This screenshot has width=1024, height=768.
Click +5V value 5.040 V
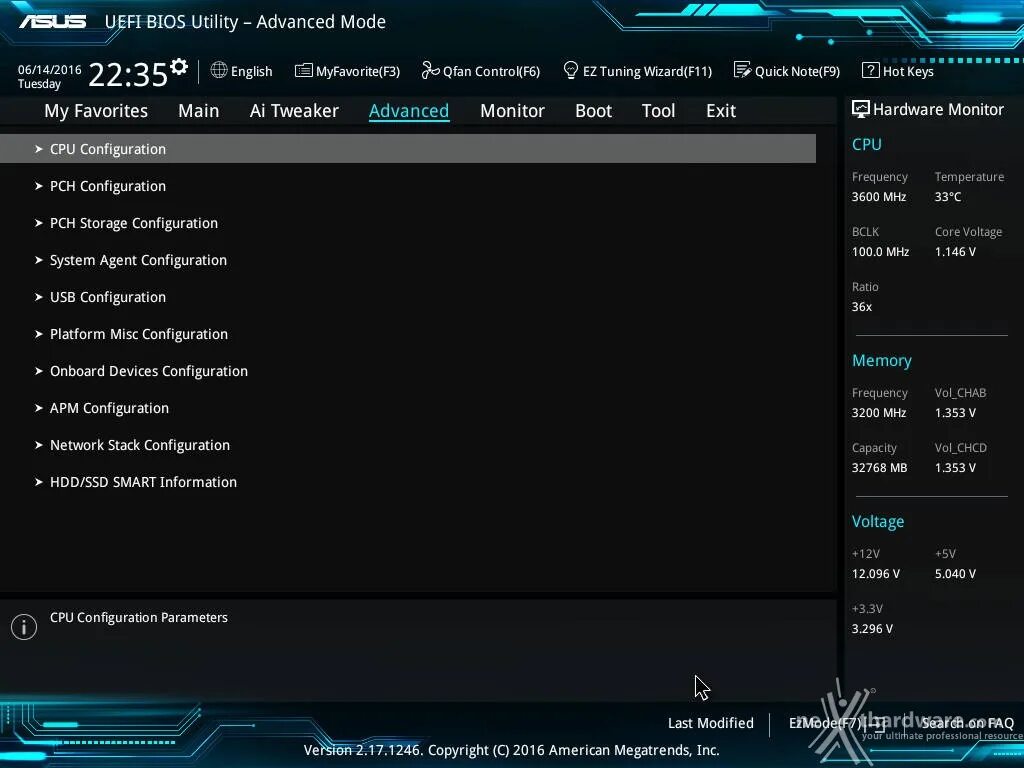955,574
